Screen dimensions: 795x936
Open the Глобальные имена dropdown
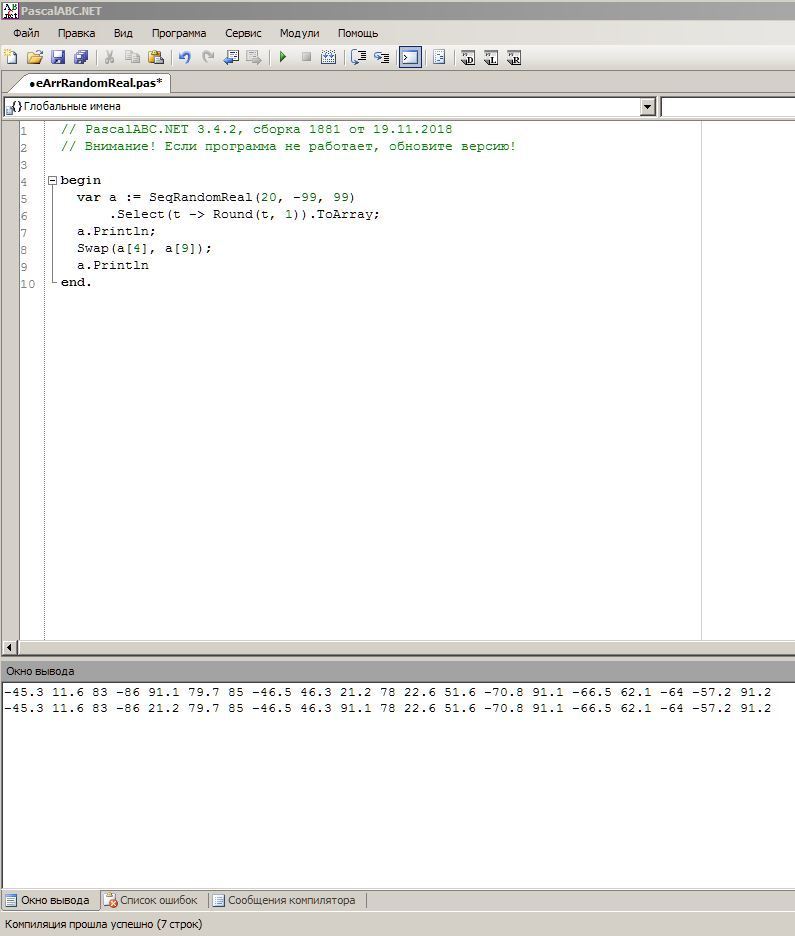click(647, 107)
